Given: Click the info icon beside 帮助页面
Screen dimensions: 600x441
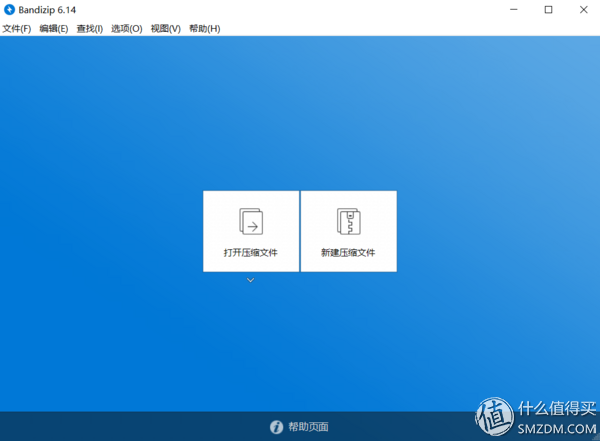Looking at the screenshot, I should click(276, 427).
